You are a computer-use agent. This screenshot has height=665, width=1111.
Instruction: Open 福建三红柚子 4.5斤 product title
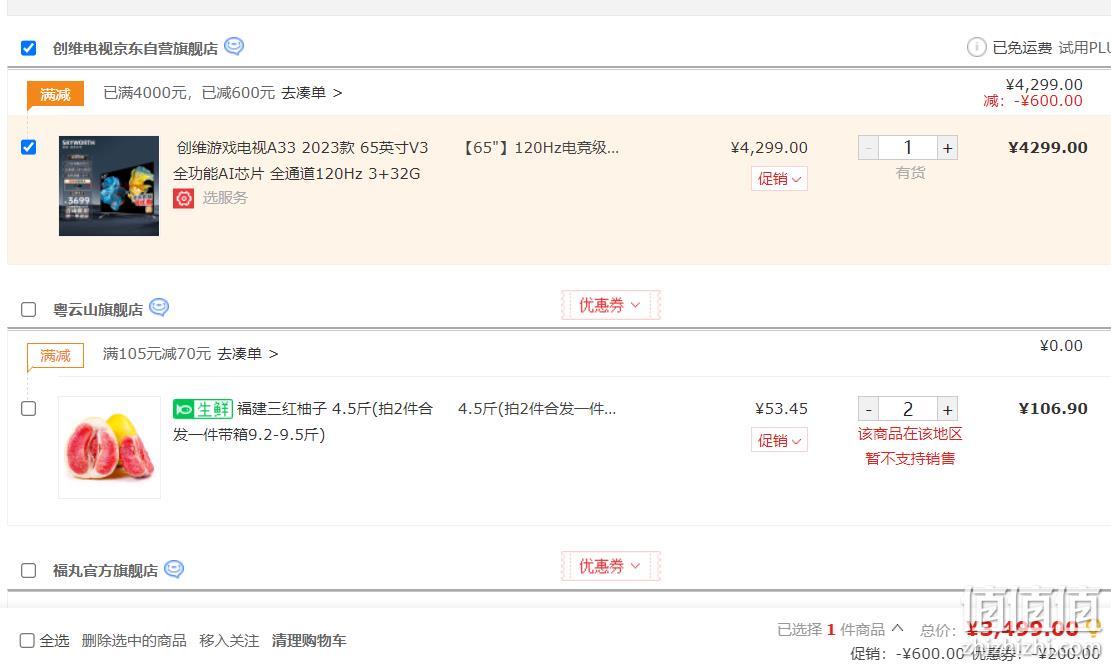(303, 421)
